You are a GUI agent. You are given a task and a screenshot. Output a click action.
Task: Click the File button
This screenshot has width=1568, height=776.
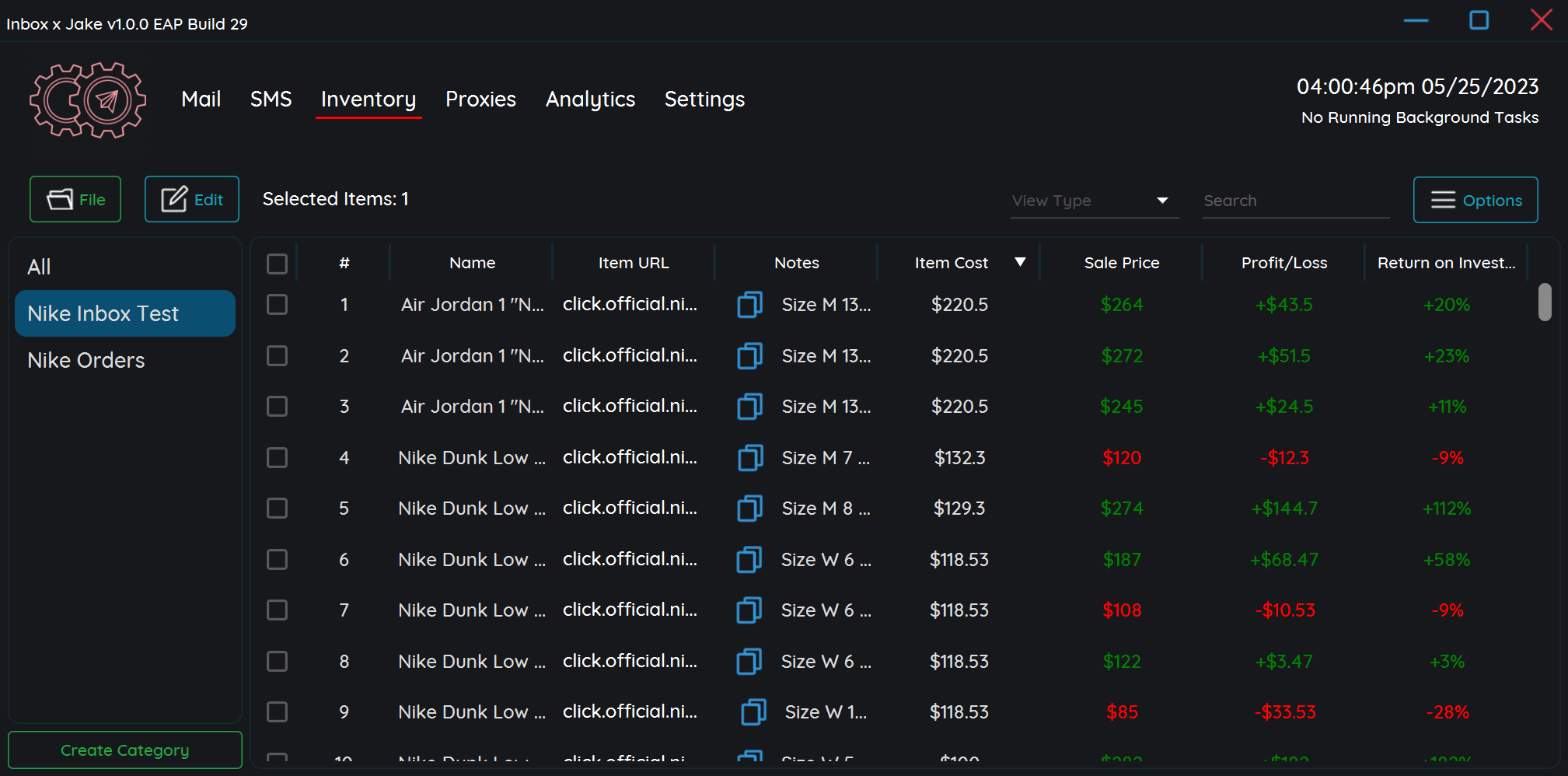click(75, 199)
